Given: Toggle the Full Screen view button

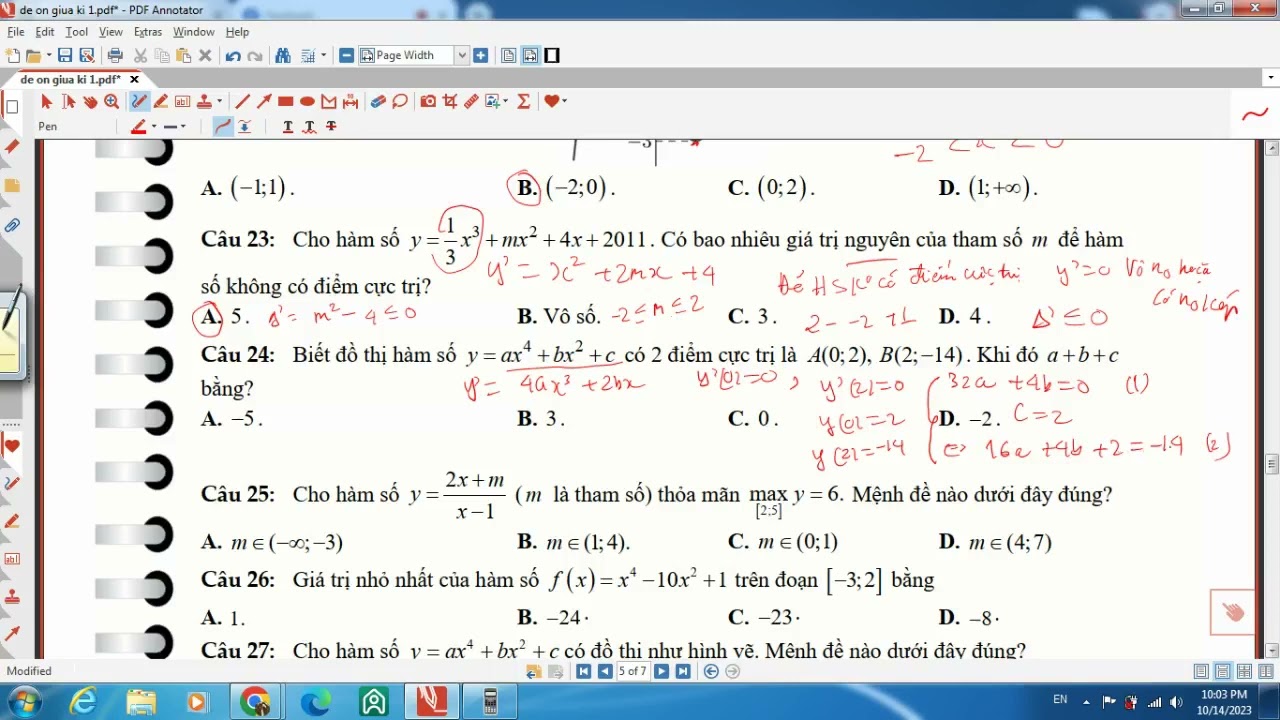Looking at the screenshot, I should point(552,56).
